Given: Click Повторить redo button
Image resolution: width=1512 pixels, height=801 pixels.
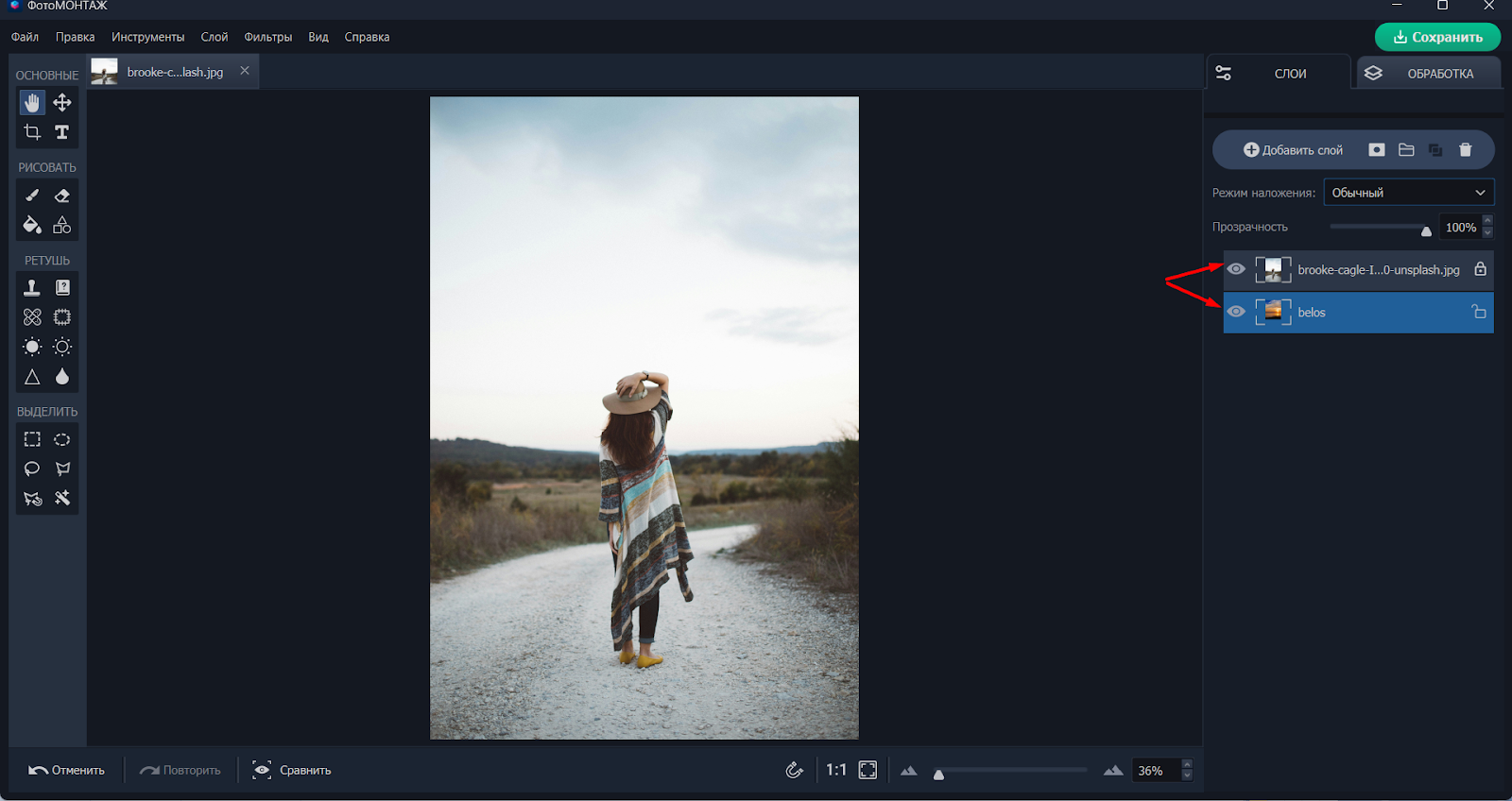Looking at the screenshot, I should [180, 770].
